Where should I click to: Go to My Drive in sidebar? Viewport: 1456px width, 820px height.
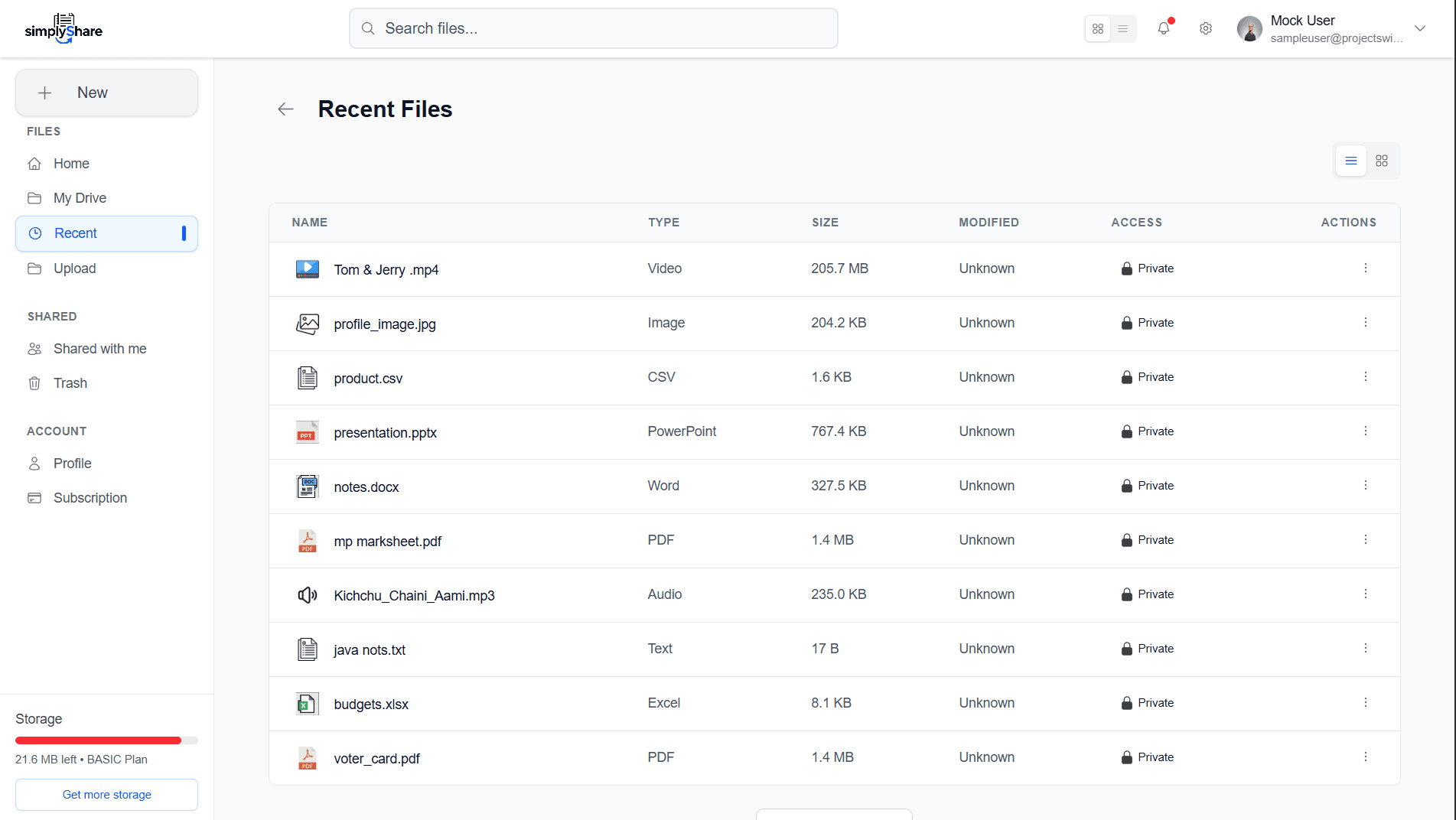click(x=80, y=198)
